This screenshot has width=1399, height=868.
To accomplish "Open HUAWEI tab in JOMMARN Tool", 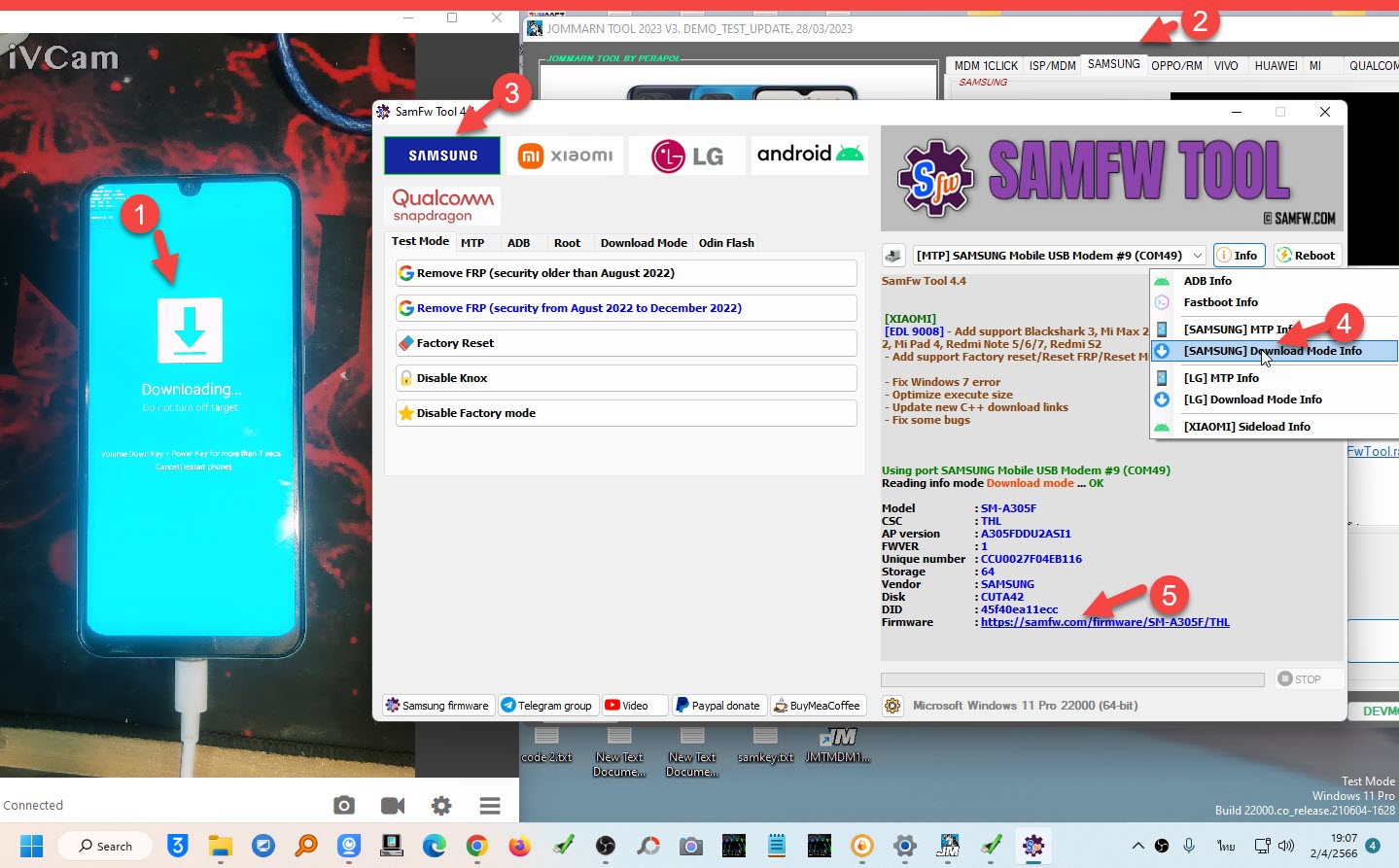I will pos(1276,66).
